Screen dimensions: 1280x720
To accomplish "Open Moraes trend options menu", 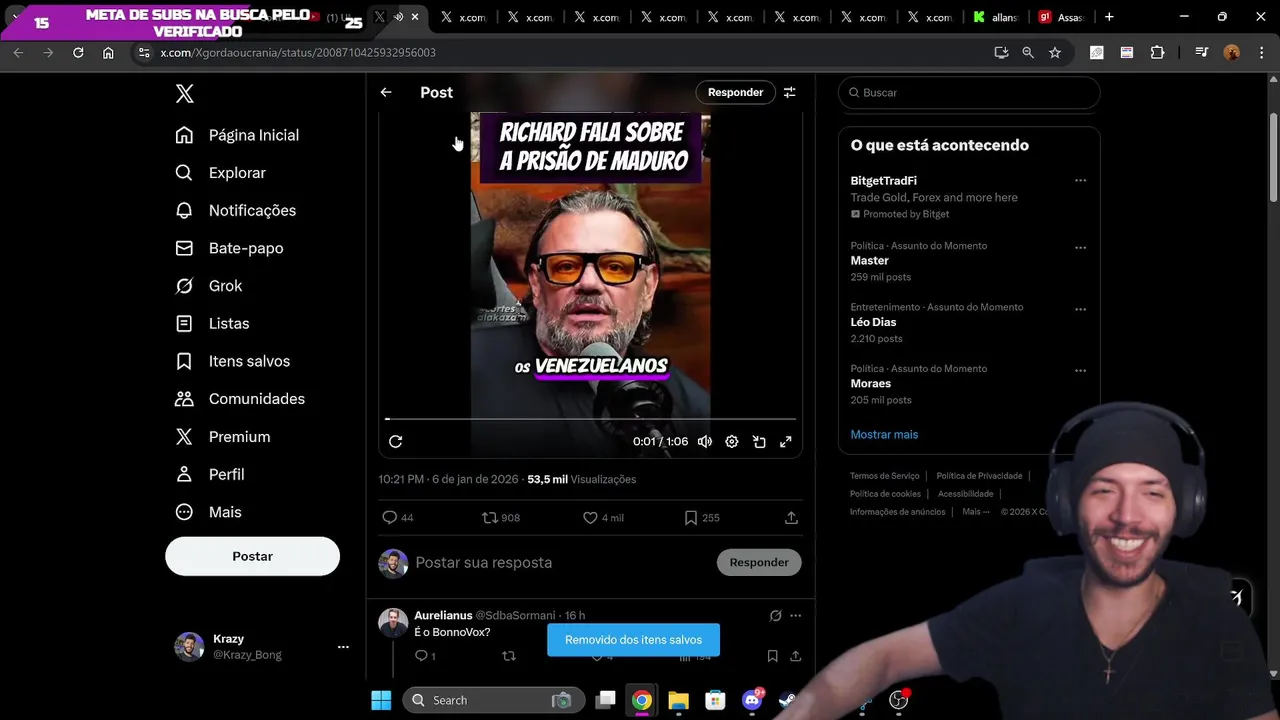I will [x=1080, y=370].
